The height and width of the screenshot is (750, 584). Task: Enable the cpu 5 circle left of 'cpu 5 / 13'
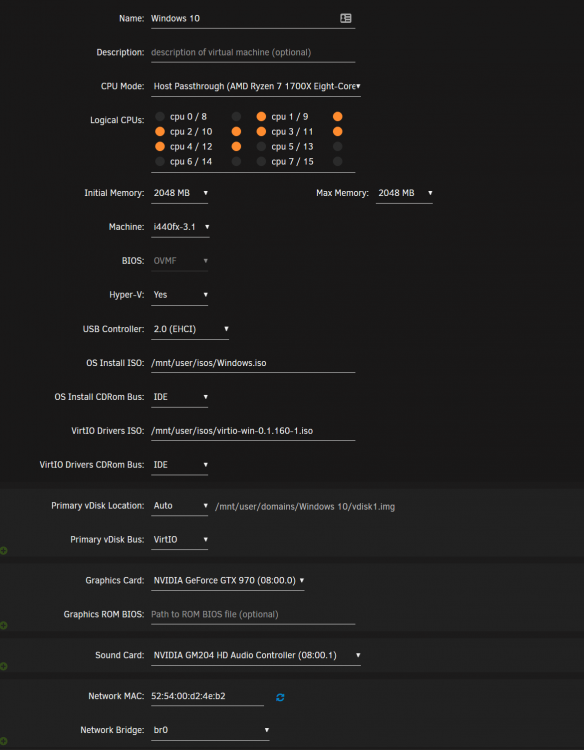261,146
